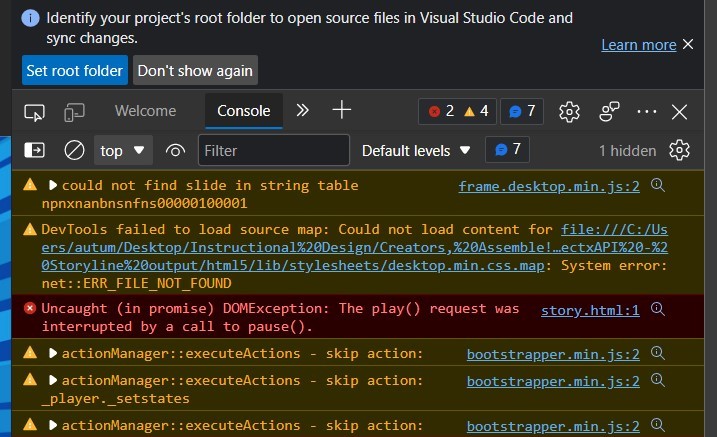Open console settings gear icon
This screenshot has width=717, height=437.
tap(679, 150)
